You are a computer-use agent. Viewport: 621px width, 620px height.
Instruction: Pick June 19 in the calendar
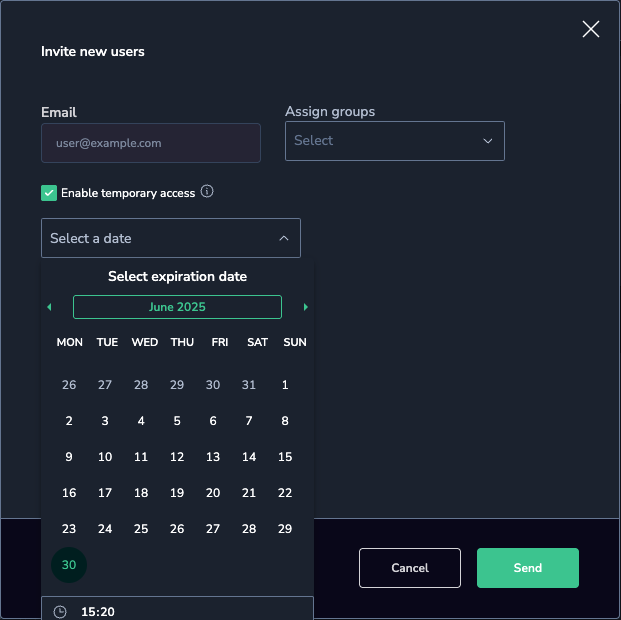click(x=177, y=493)
